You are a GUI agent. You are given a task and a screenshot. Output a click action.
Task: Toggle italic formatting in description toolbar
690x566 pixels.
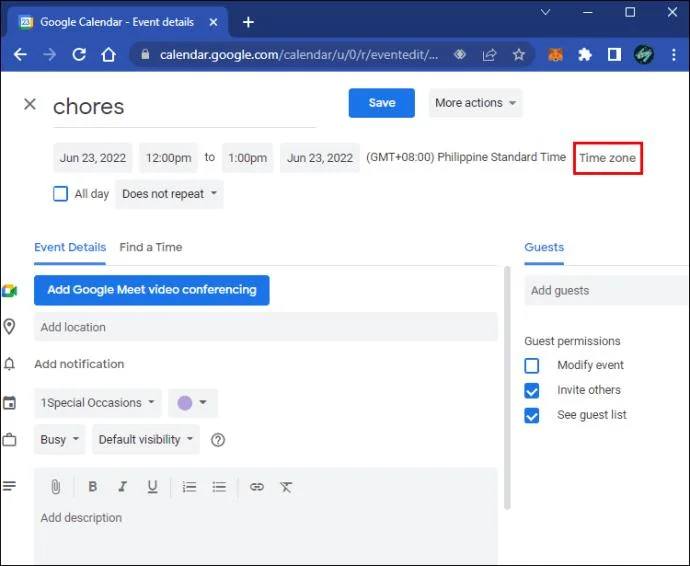coord(122,486)
